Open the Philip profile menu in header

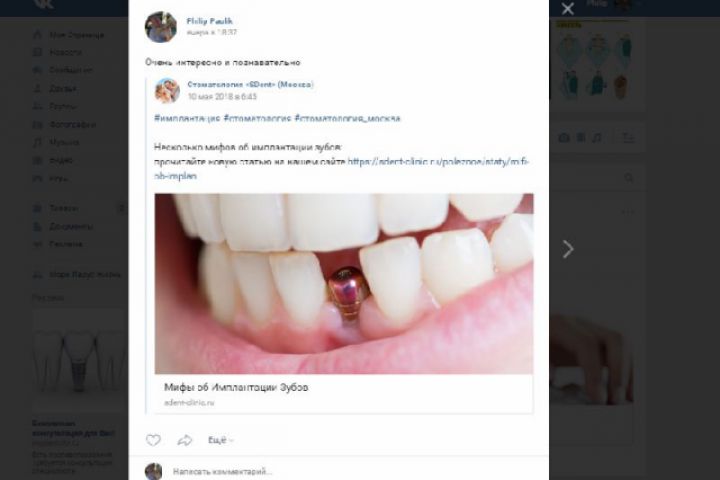(614, 5)
